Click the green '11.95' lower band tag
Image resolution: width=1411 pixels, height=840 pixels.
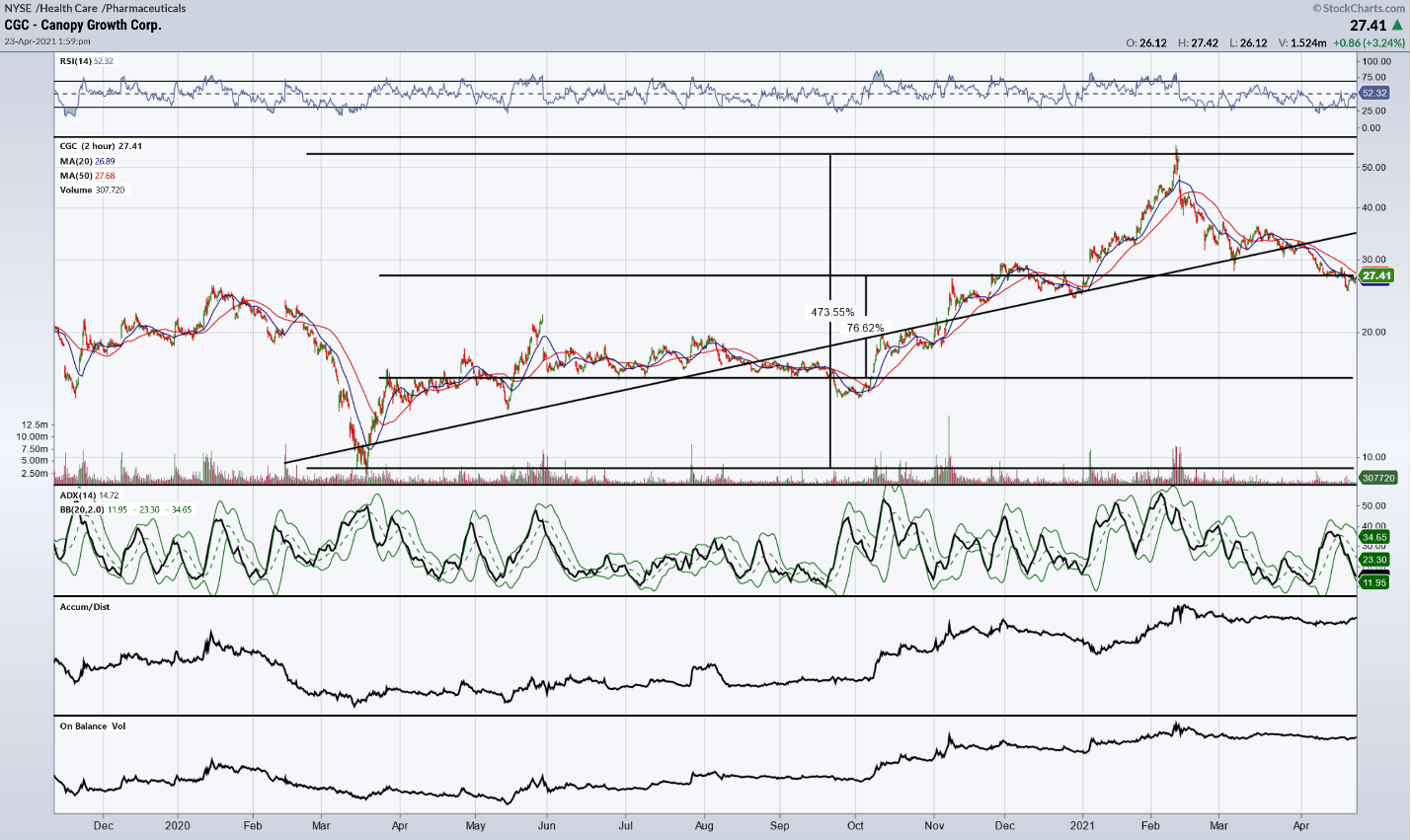point(1374,582)
